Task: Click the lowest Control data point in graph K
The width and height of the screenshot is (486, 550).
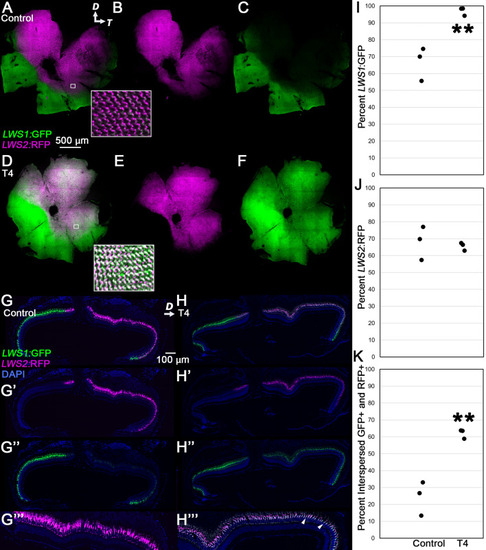Action: click(421, 516)
